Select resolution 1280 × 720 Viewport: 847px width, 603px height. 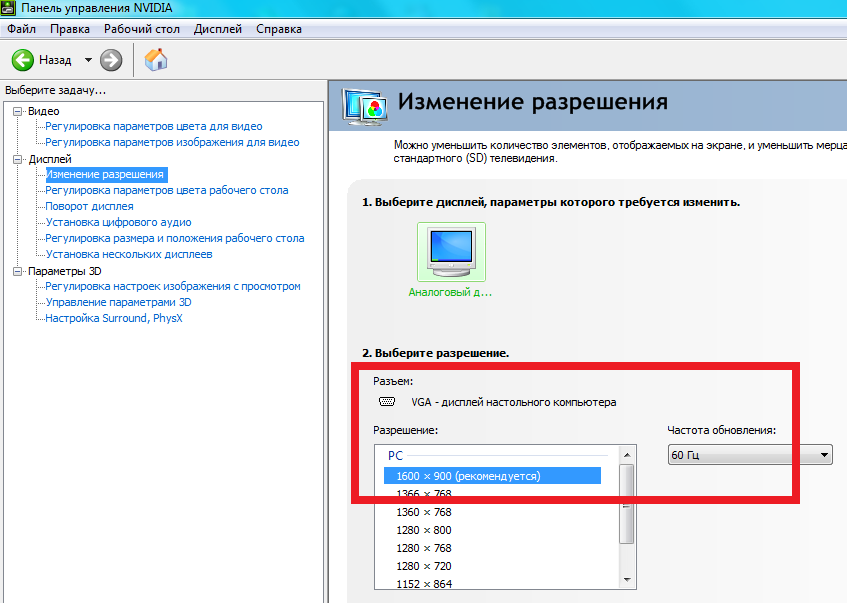click(x=424, y=566)
